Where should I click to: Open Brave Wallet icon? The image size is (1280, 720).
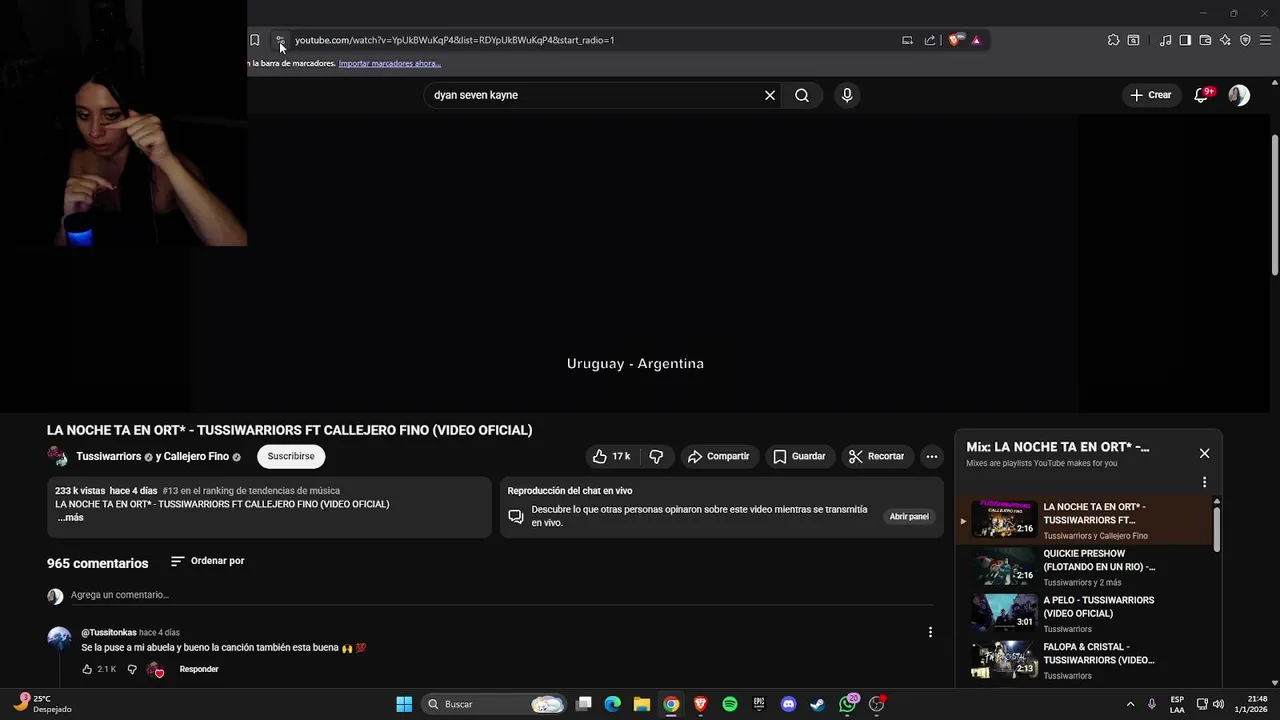click(x=1205, y=40)
